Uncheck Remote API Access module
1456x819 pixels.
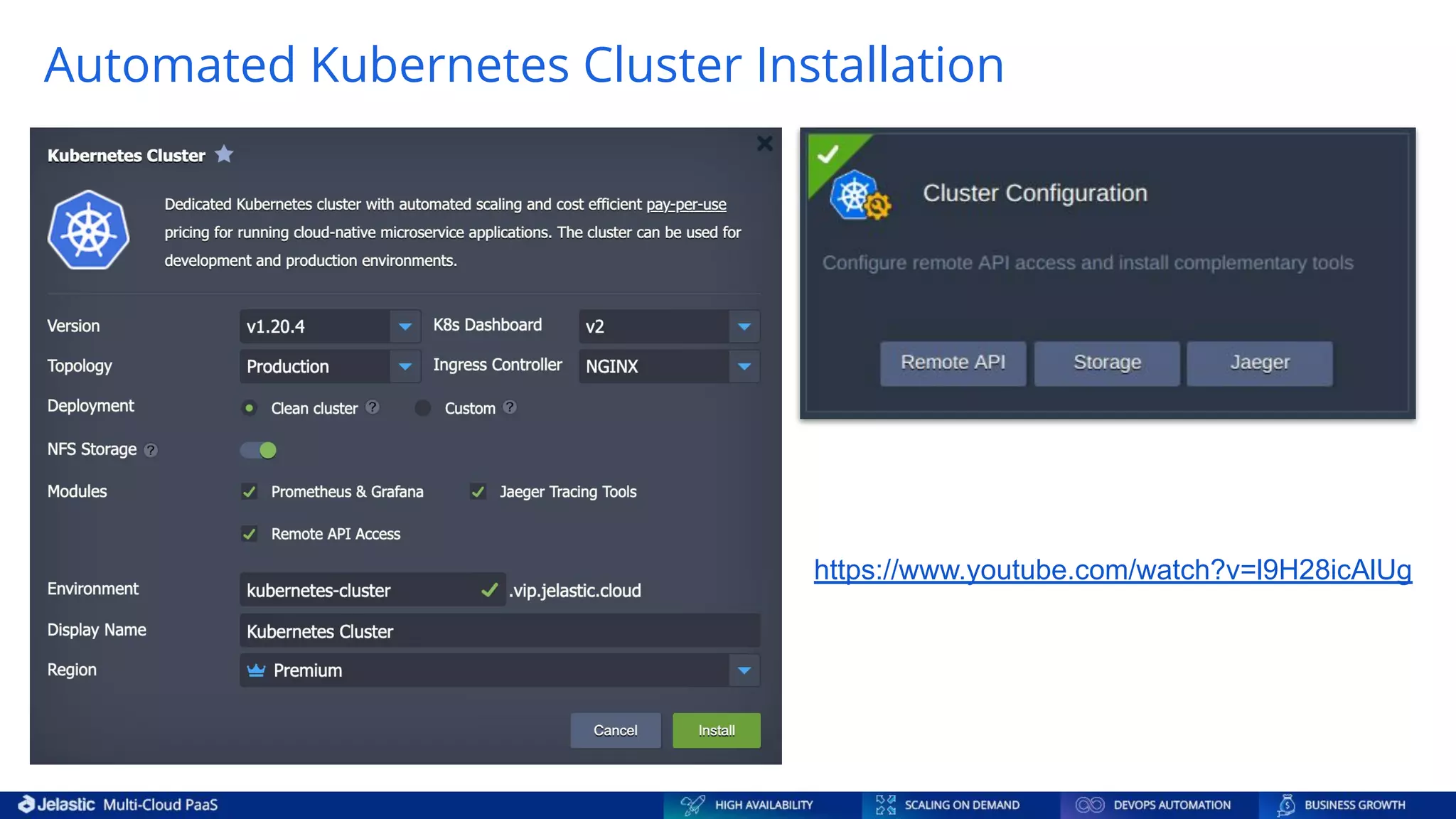249,534
